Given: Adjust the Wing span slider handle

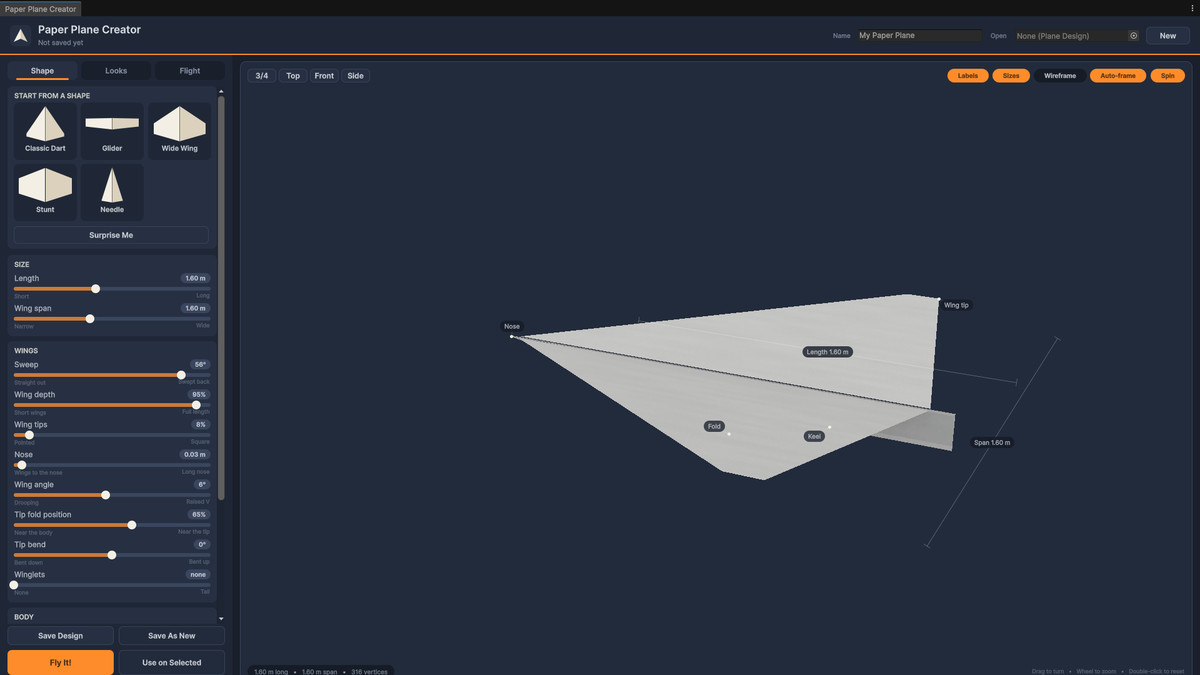Looking at the screenshot, I should [90, 319].
